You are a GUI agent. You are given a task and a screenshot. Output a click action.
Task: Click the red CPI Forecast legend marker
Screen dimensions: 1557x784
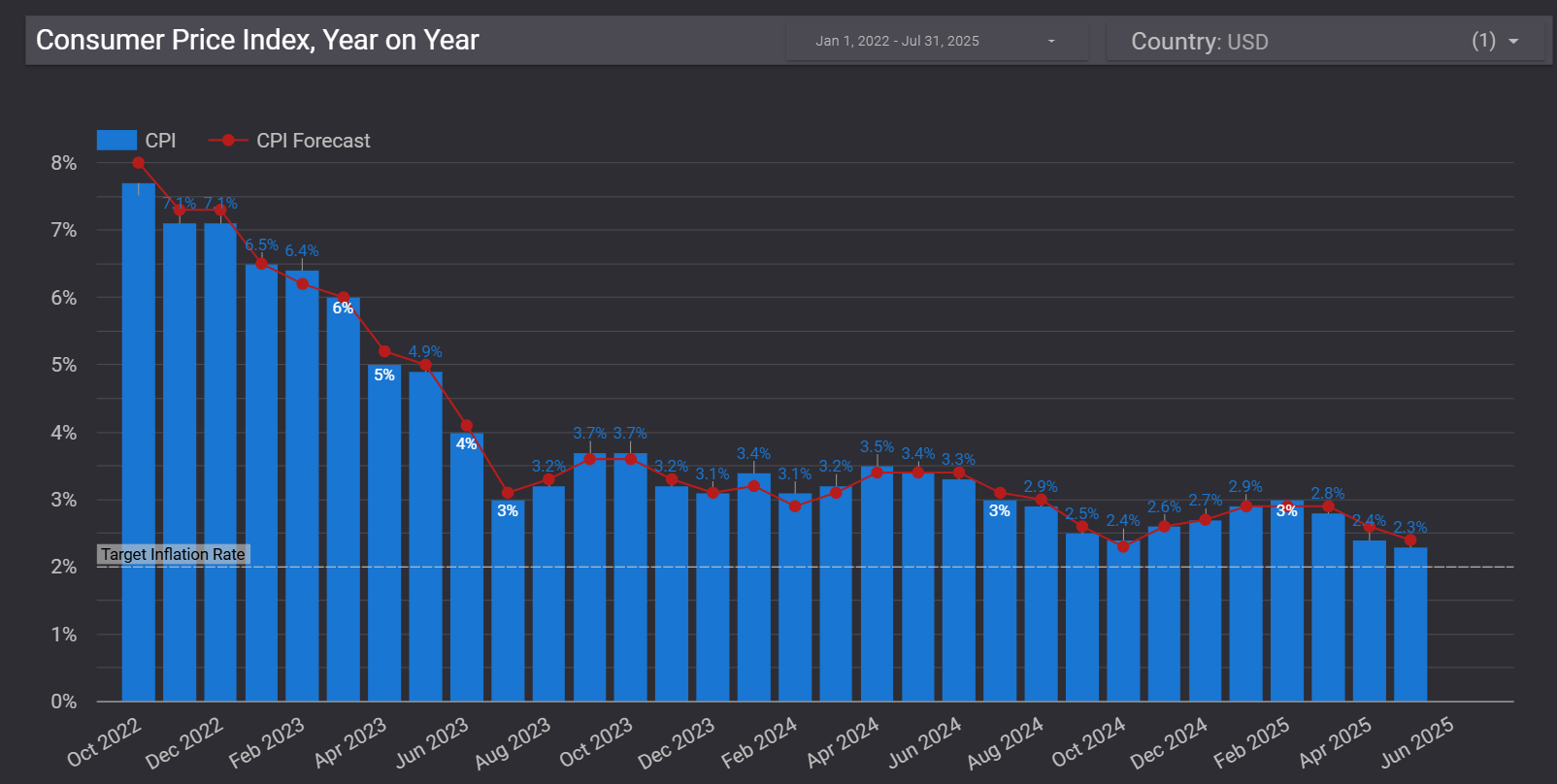pos(228,141)
